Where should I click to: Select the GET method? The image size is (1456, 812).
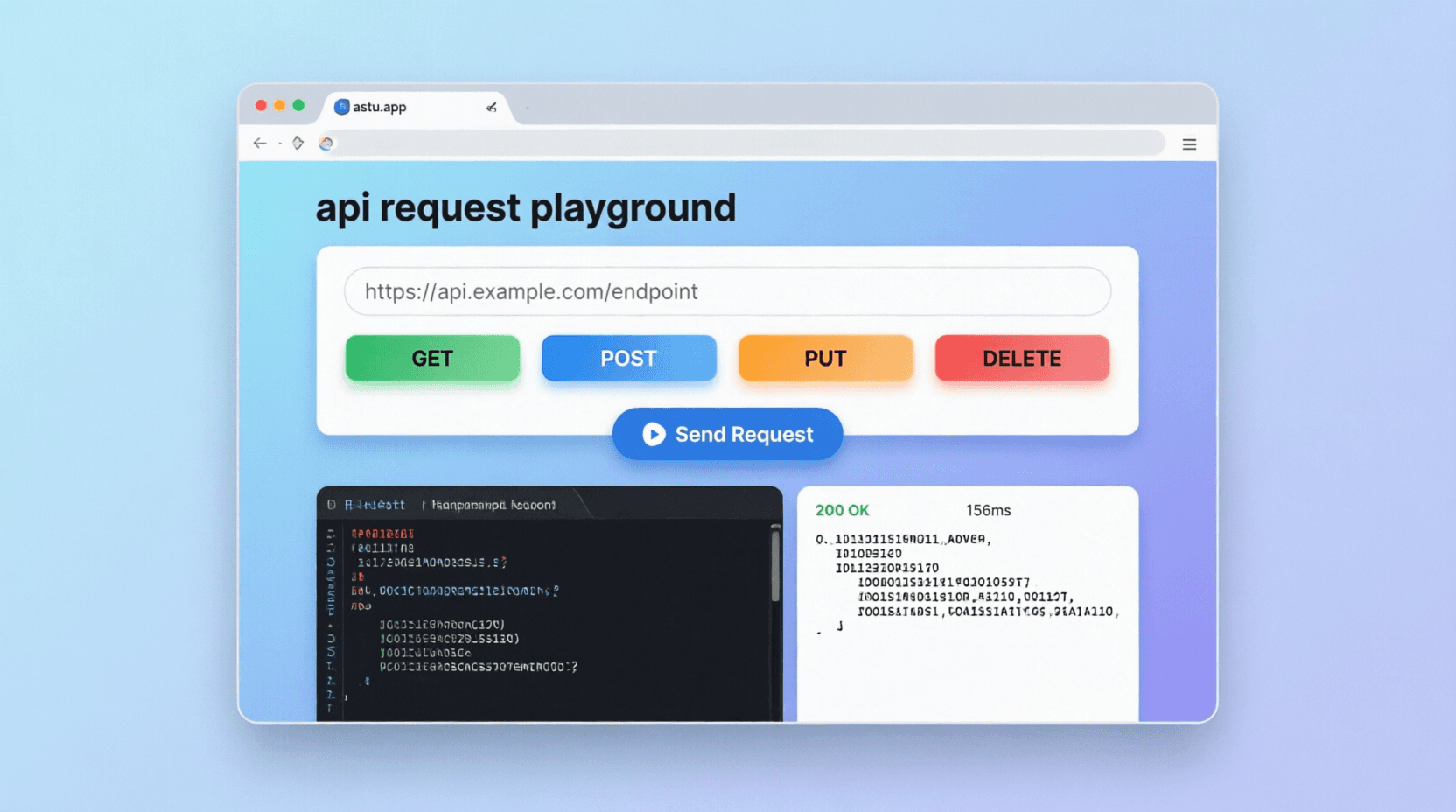[432, 358]
